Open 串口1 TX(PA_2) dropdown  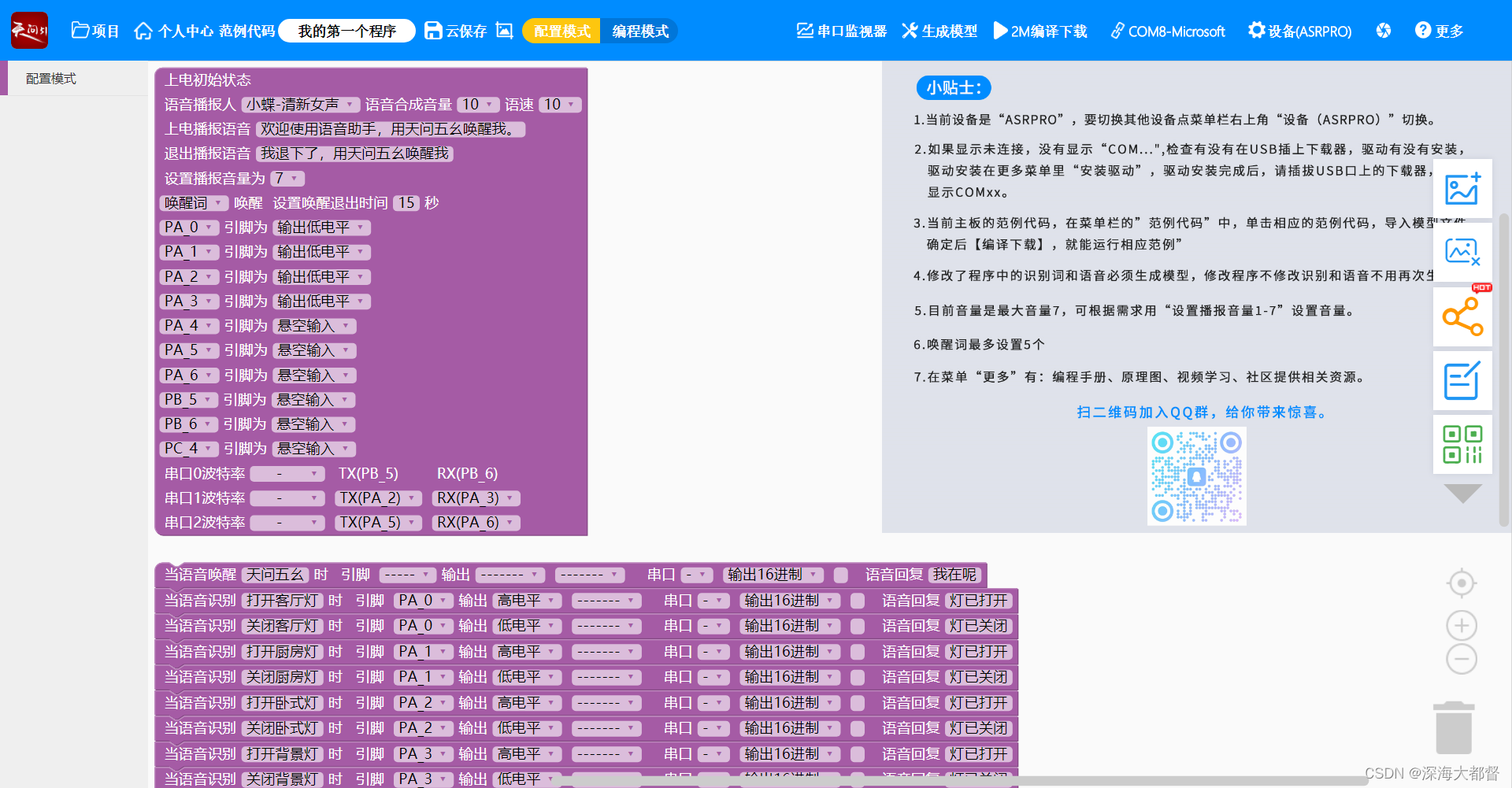378,498
